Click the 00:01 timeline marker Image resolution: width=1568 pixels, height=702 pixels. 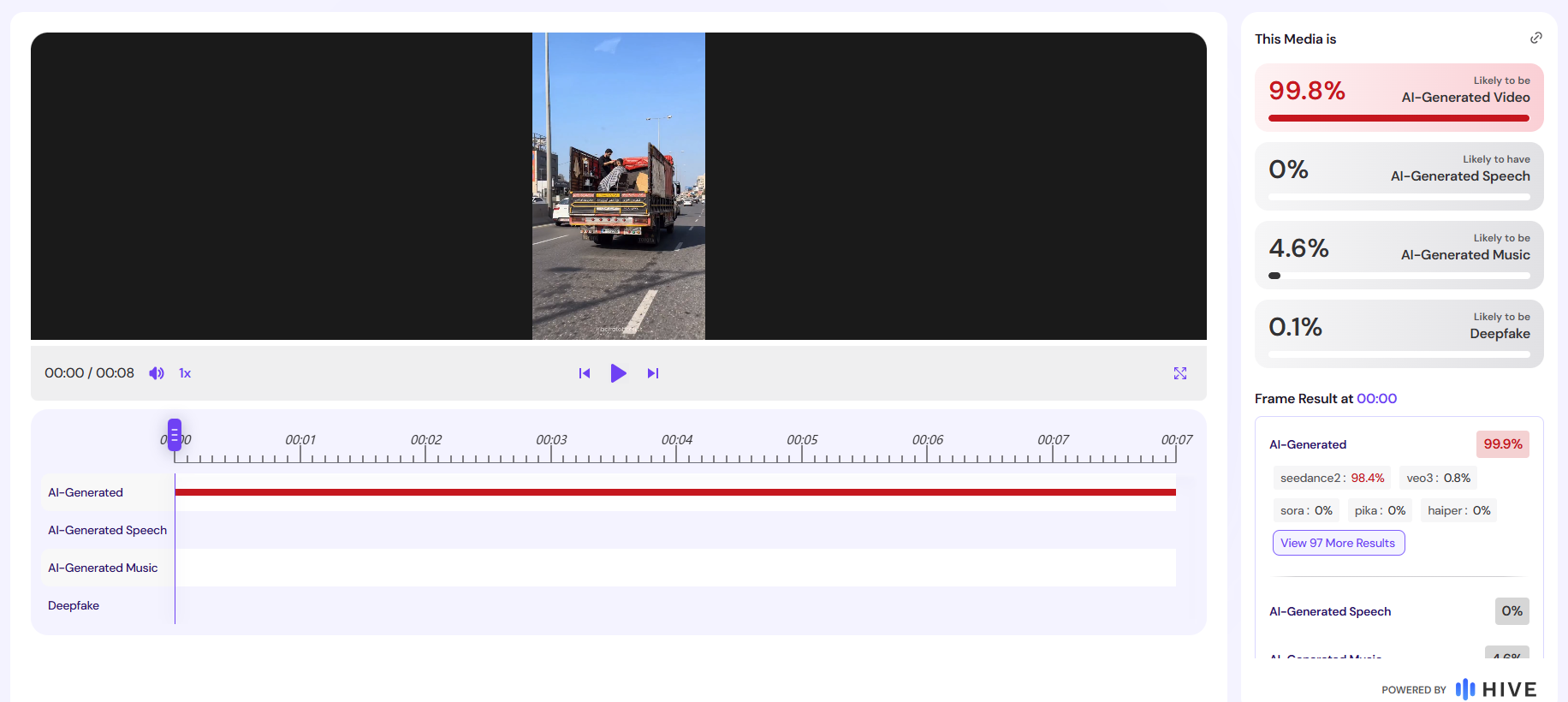[300, 440]
